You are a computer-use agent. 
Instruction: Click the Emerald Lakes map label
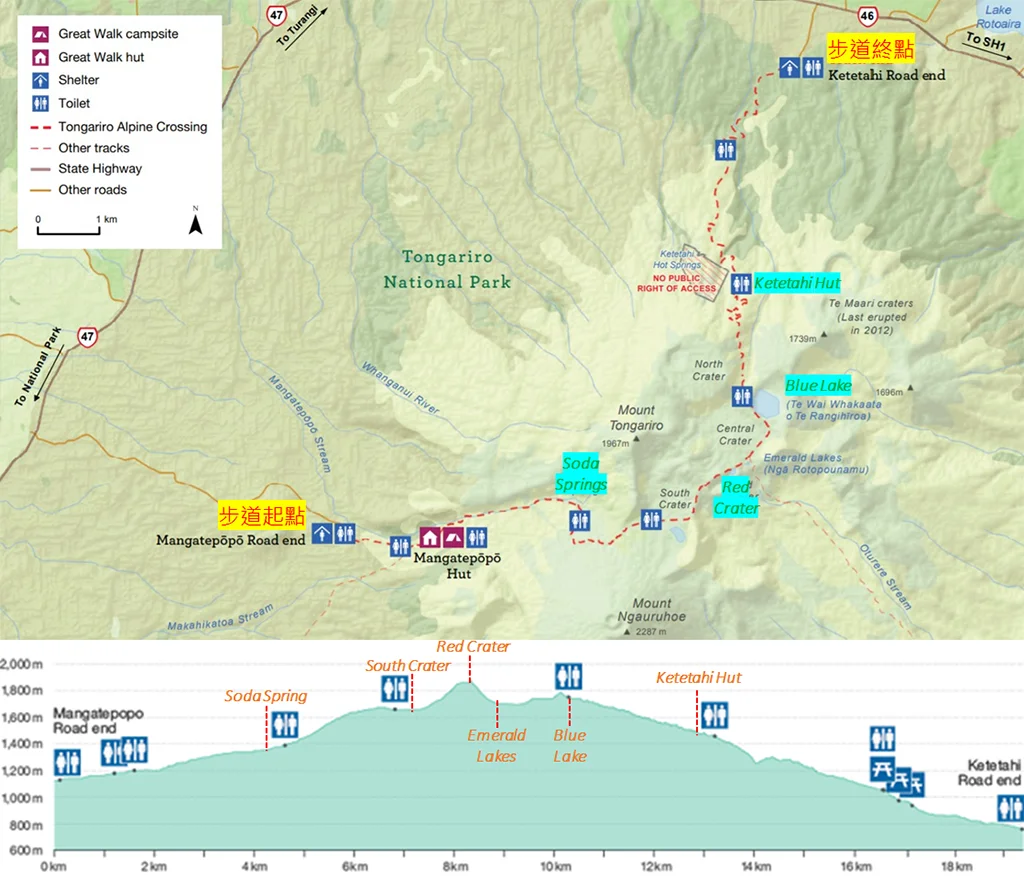click(816, 464)
